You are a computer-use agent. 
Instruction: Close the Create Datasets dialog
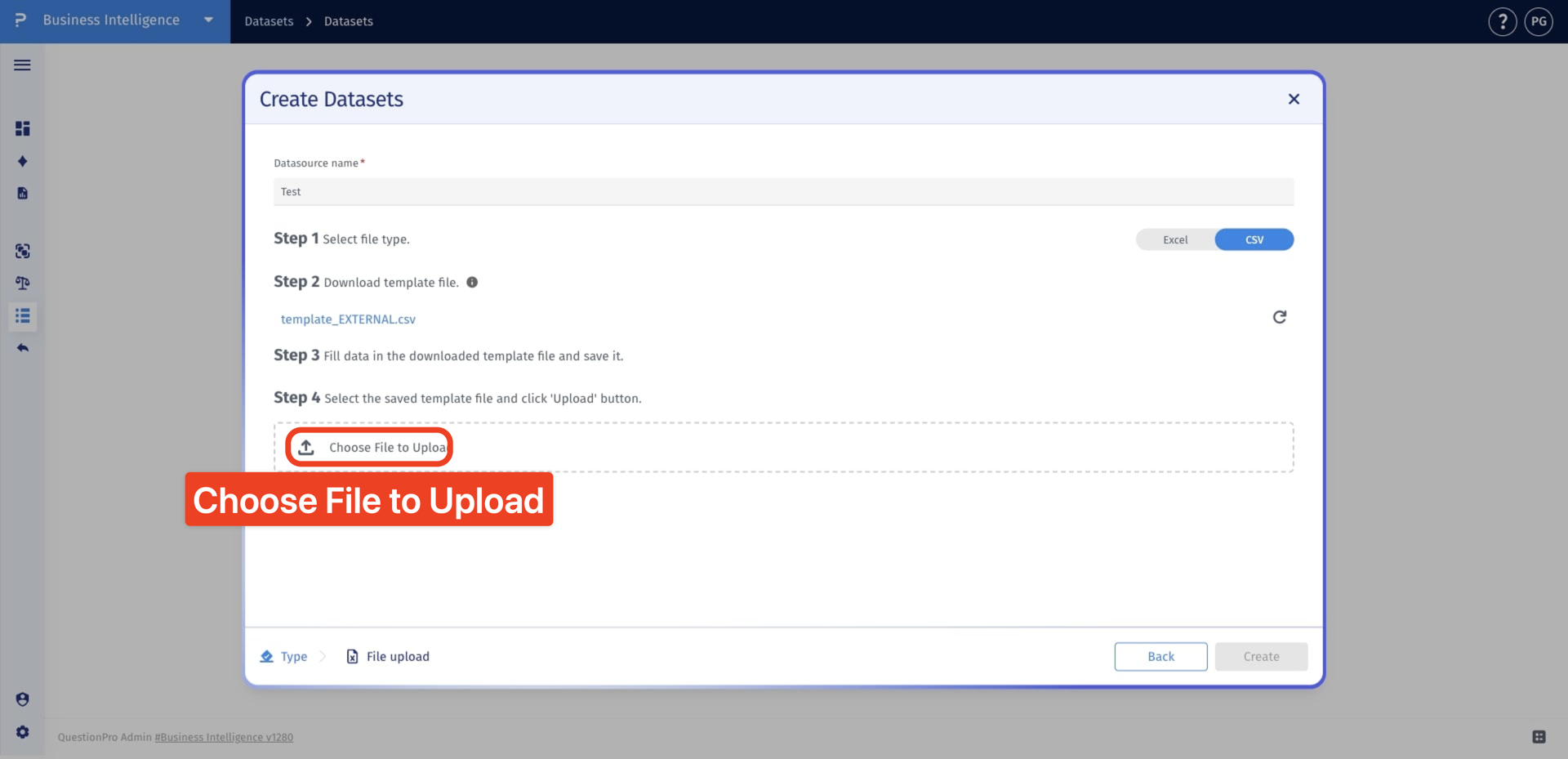(1294, 99)
